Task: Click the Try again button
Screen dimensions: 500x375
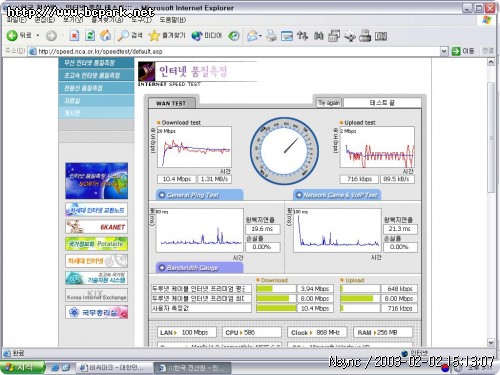Action: click(329, 103)
